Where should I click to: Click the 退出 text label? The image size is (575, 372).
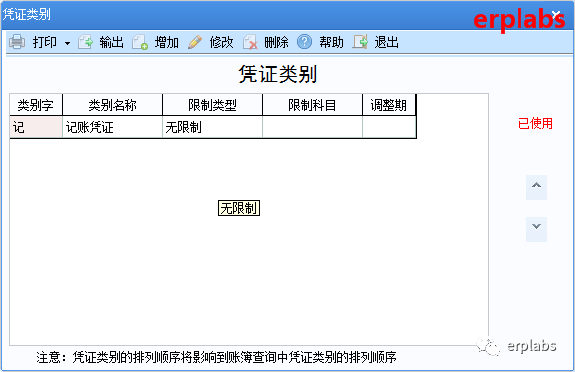387,42
